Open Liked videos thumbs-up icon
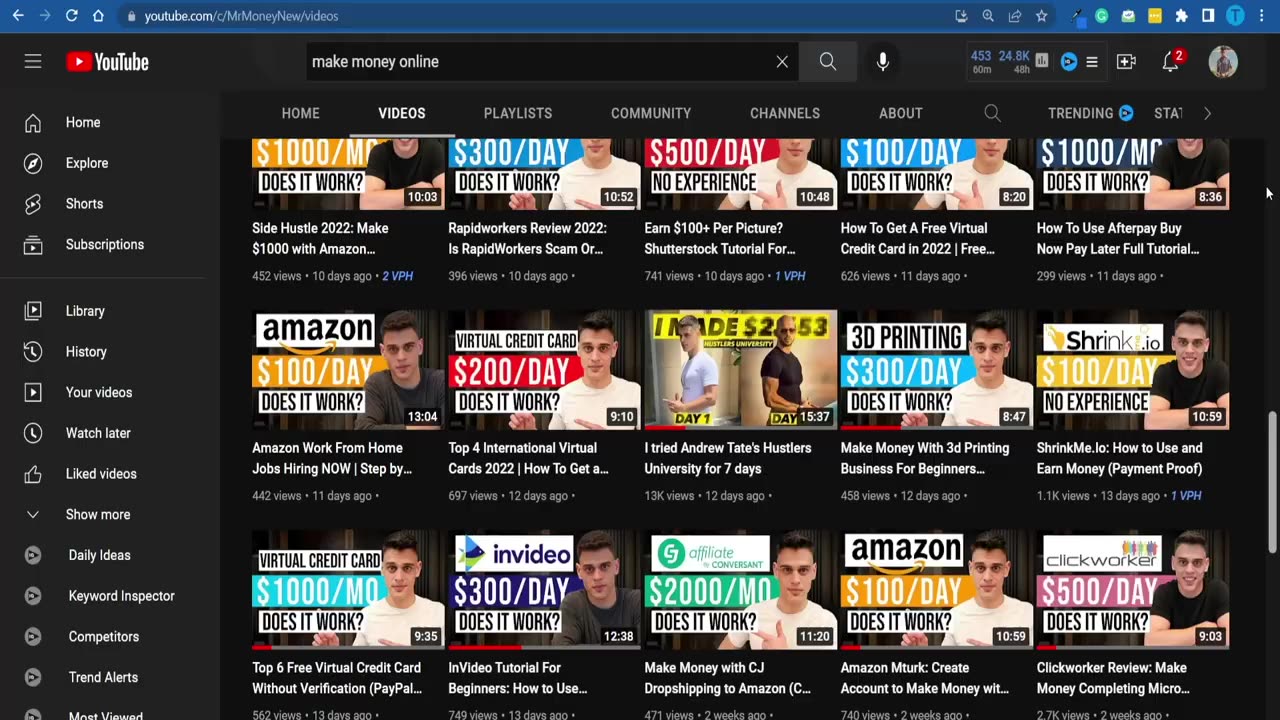The image size is (1280, 720). (x=33, y=474)
